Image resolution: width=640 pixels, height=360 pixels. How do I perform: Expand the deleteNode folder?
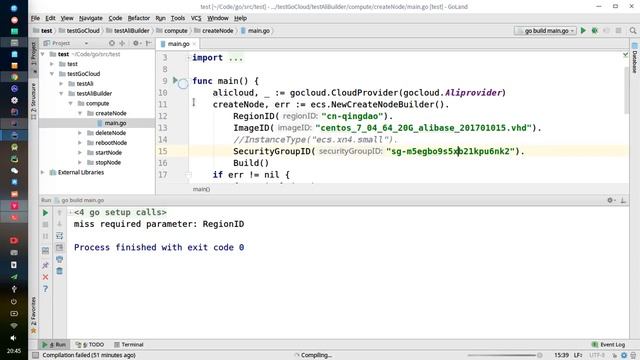80,133
